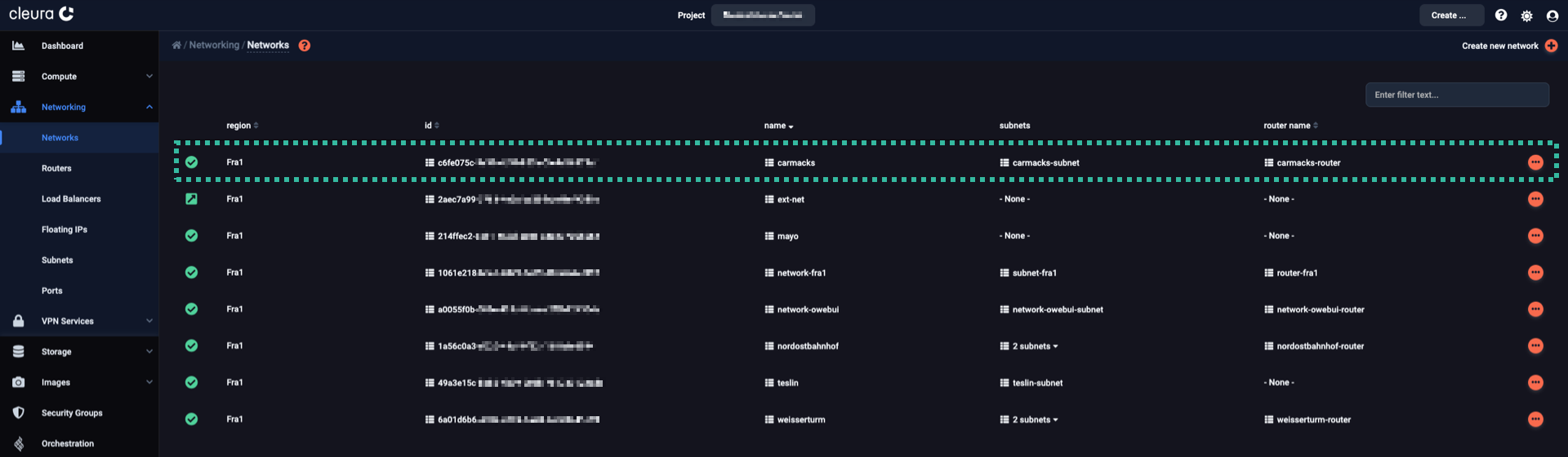1568x457 pixels.
Task: Open Routers in the sidebar
Action: (56, 168)
